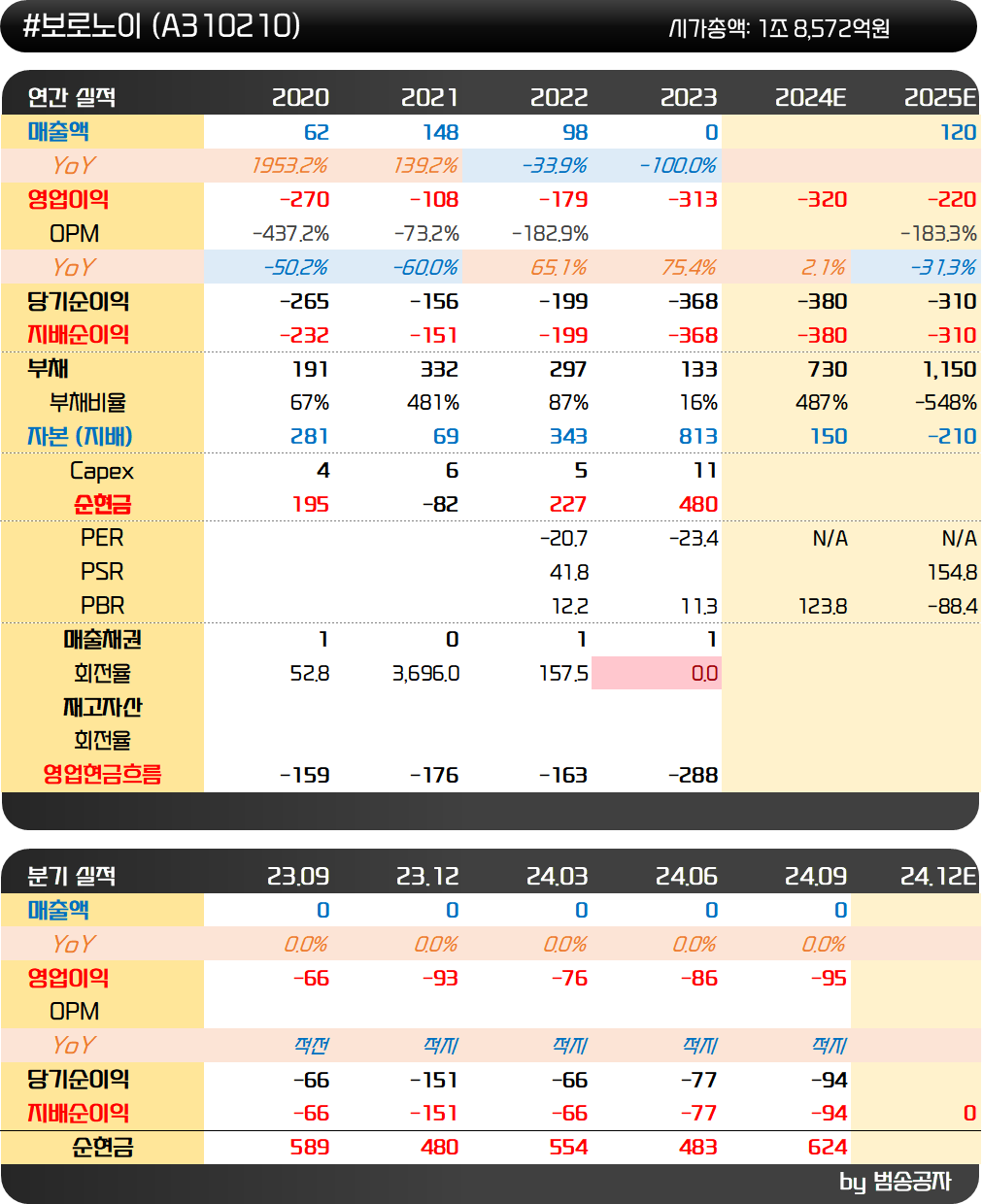This screenshot has width=982, height=1204.
Task: Select the 2025E column header
Action: click(x=939, y=97)
